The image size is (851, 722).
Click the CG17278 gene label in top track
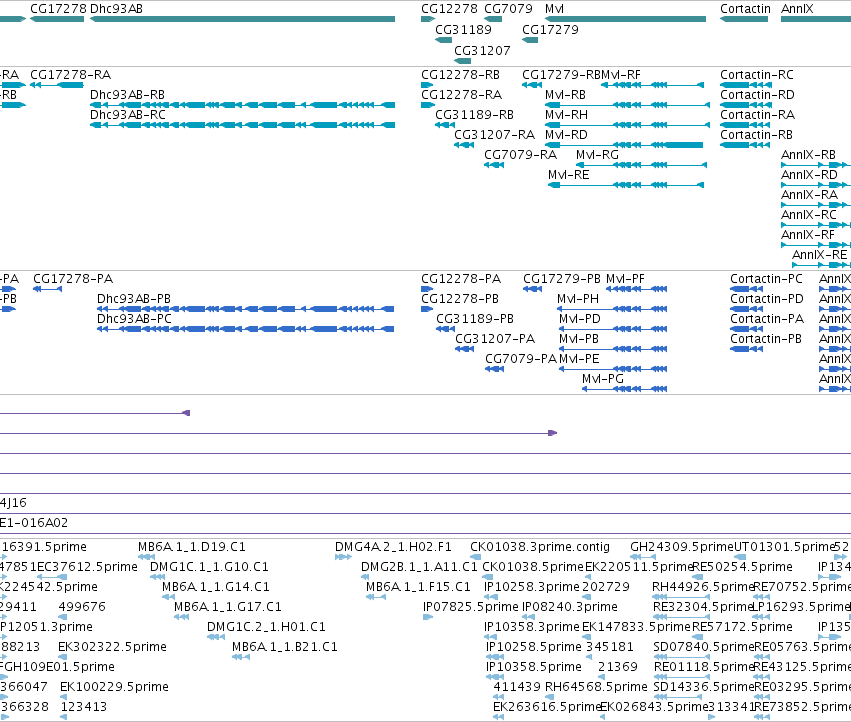tap(58, 9)
